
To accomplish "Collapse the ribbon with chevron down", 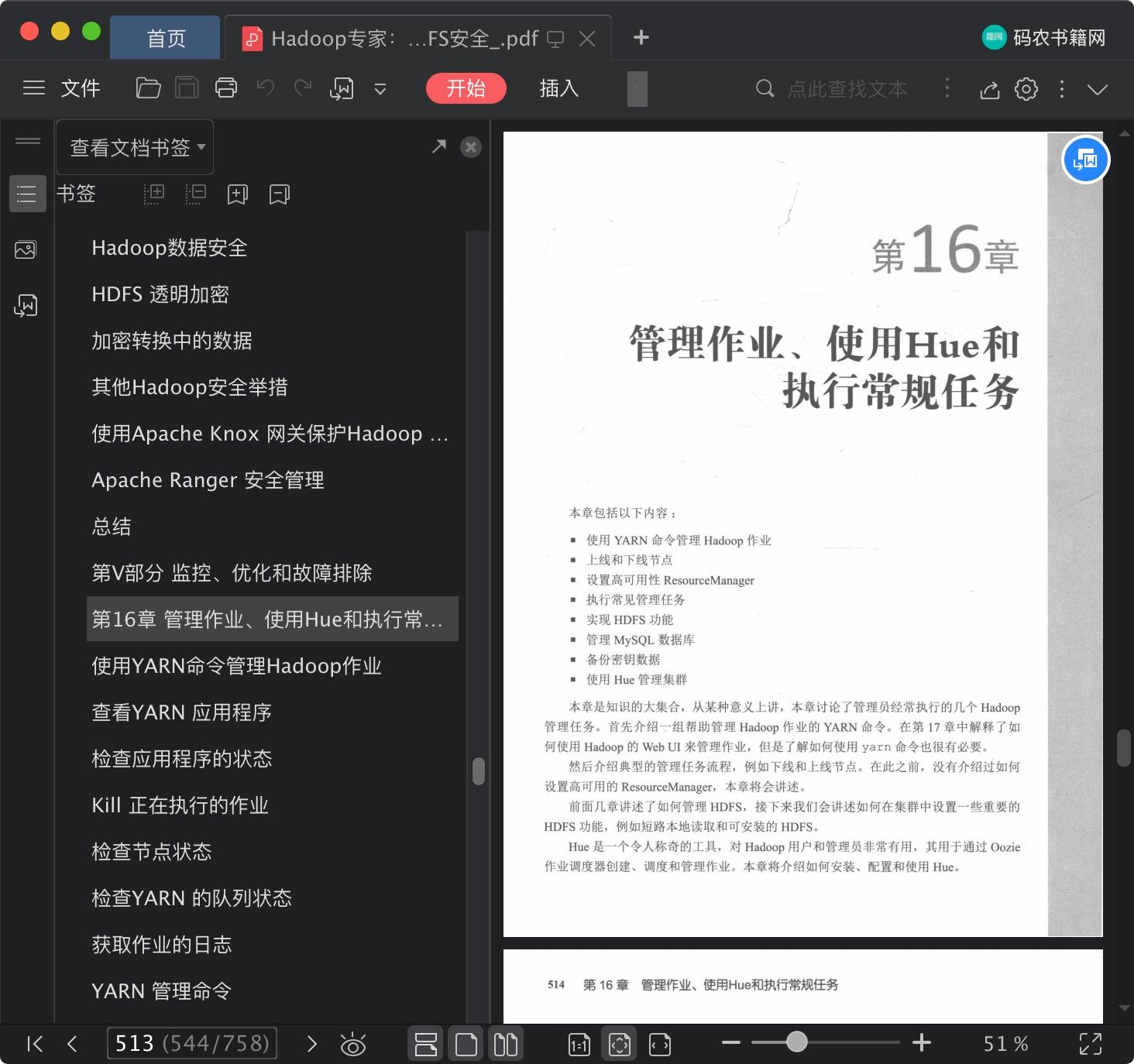I will tap(1097, 90).
